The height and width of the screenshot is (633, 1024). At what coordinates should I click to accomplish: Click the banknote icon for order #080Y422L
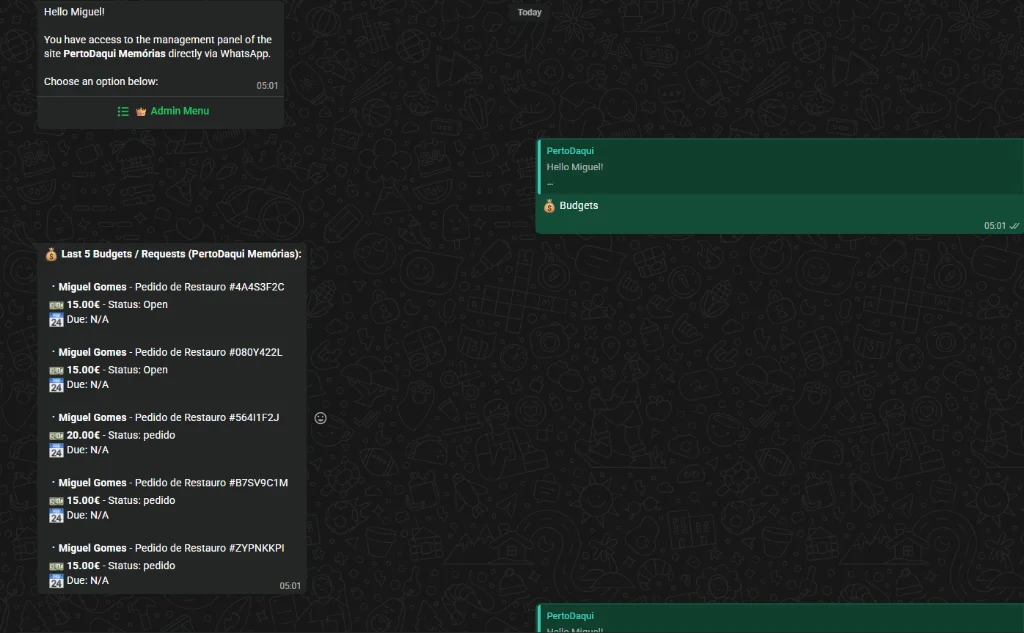coord(56,370)
